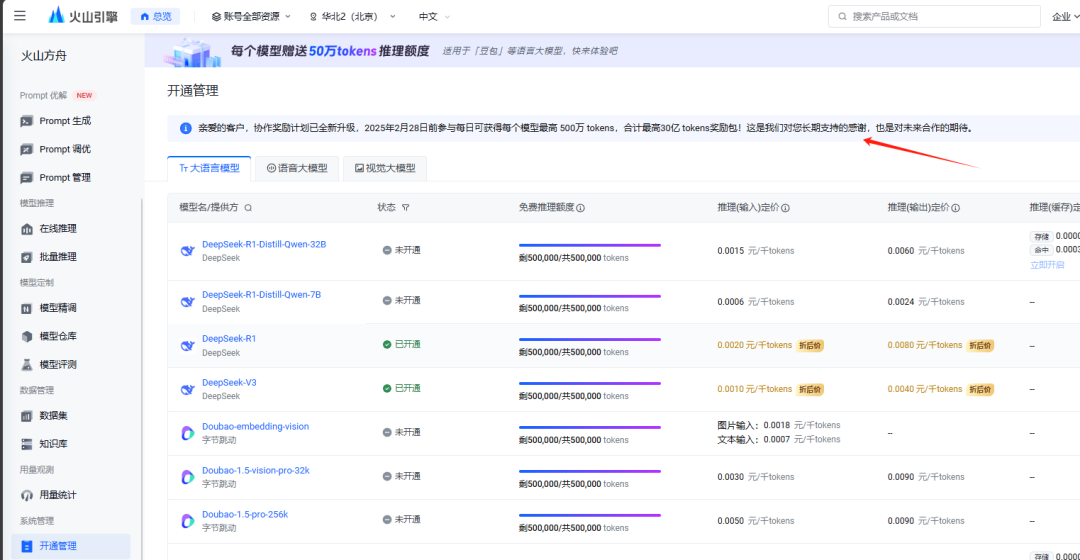The image size is (1080, 560).
Task: Click the 模型仓库 sidebar icon
Action: pos(26,337)
